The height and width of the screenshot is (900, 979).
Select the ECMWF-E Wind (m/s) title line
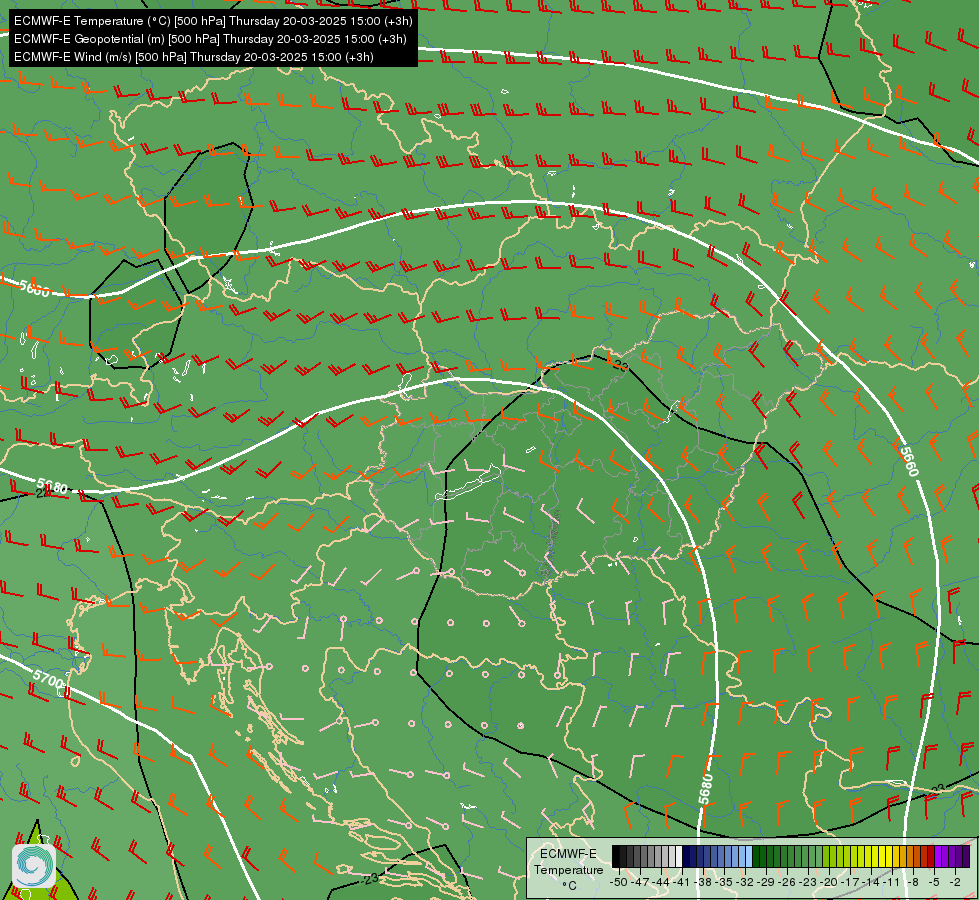(x=194, y=57)
